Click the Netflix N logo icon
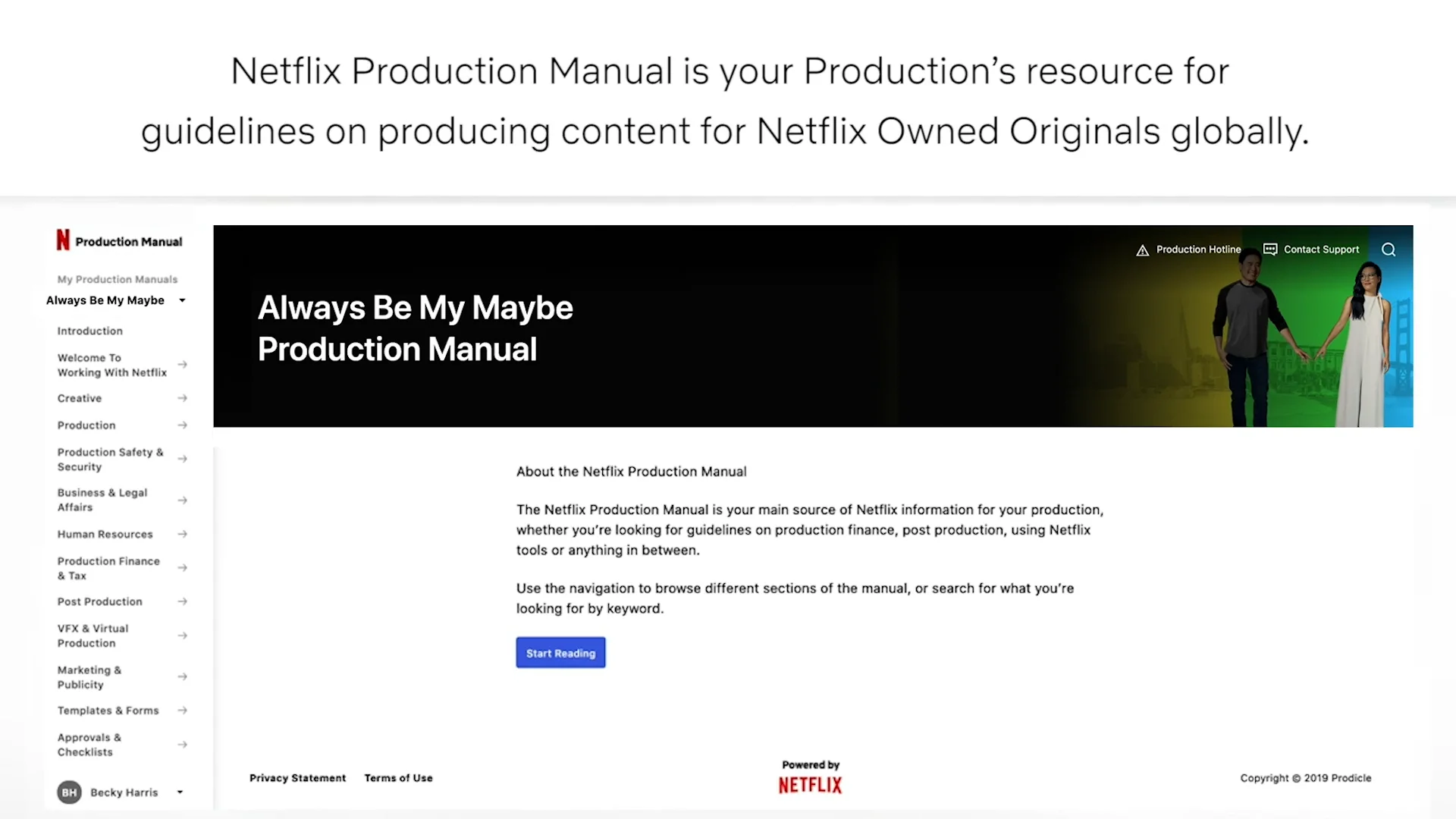1456x819 pixels. (64, 240)
